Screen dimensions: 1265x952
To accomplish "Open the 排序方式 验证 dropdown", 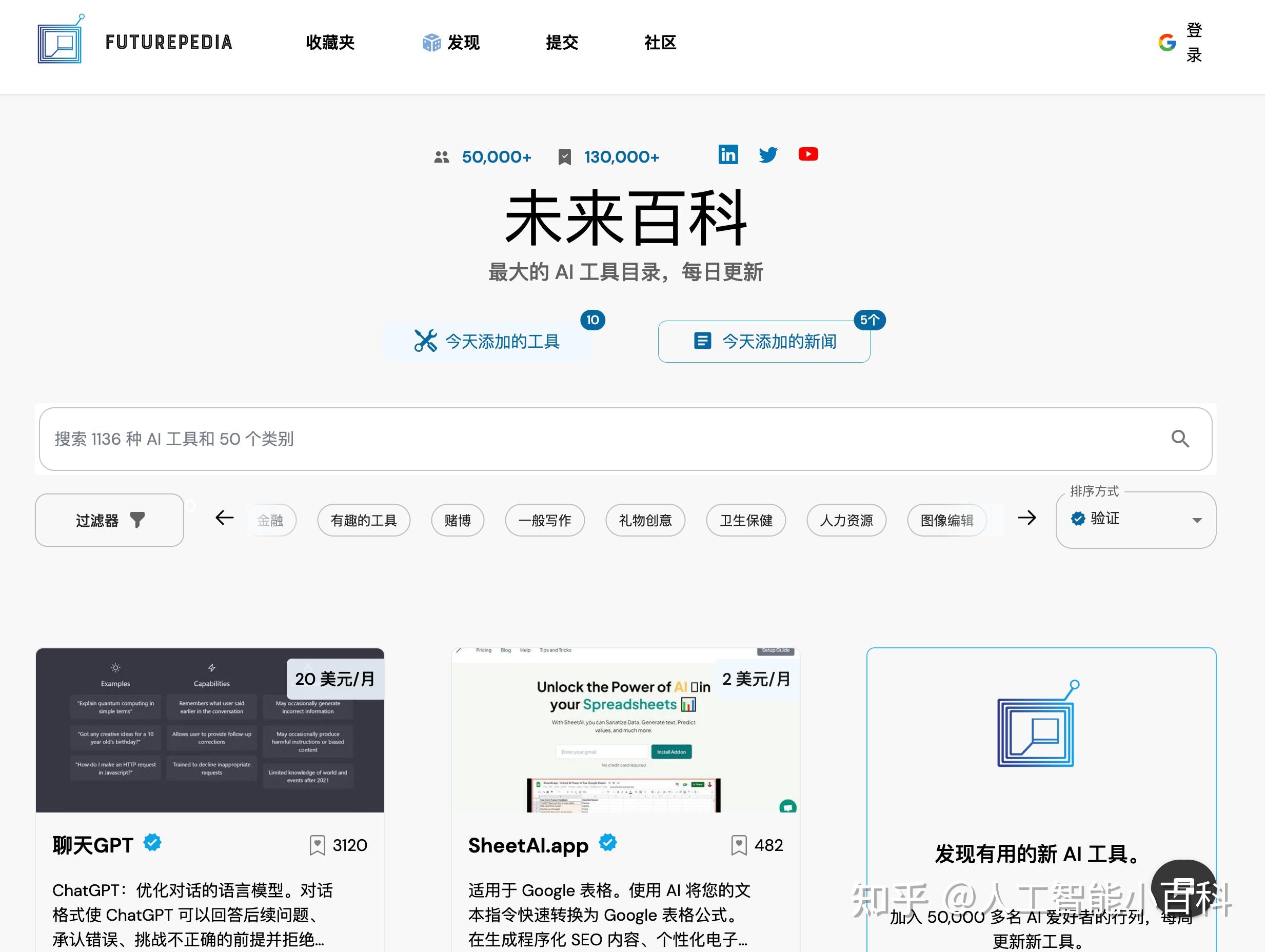I will (x=1136, y=520).
